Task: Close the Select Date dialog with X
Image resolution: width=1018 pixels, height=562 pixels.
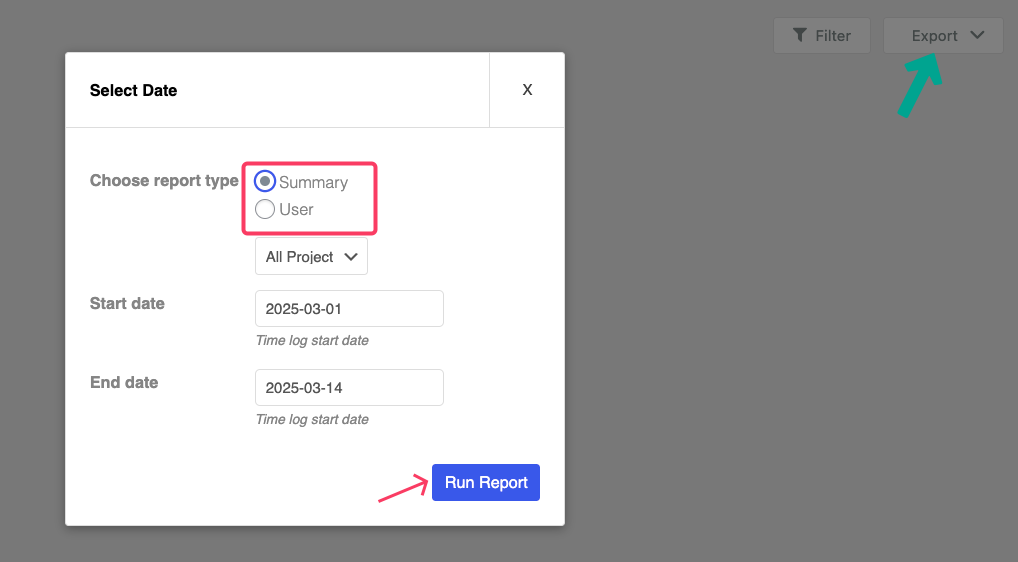Action: pyautogui.click(x=527, y=90)
